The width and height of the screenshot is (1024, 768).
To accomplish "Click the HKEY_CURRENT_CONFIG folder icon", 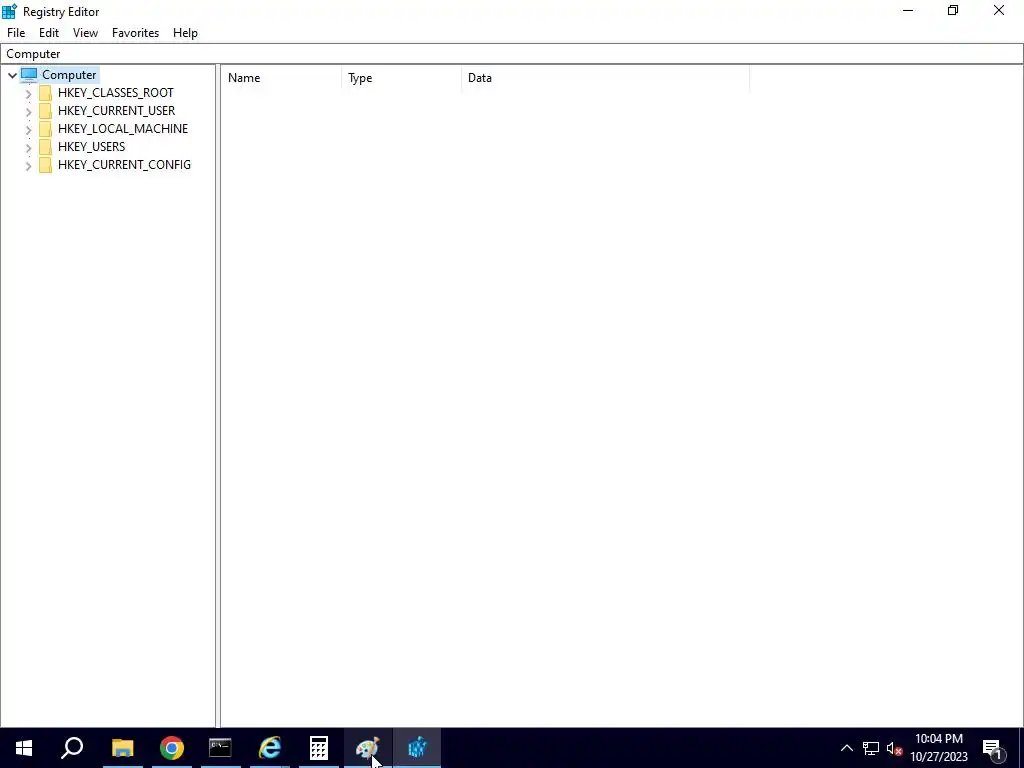I will [x=45, y=165].
